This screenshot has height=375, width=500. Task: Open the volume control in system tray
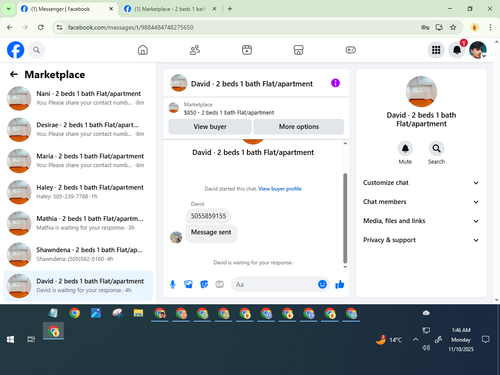(426, 348)
